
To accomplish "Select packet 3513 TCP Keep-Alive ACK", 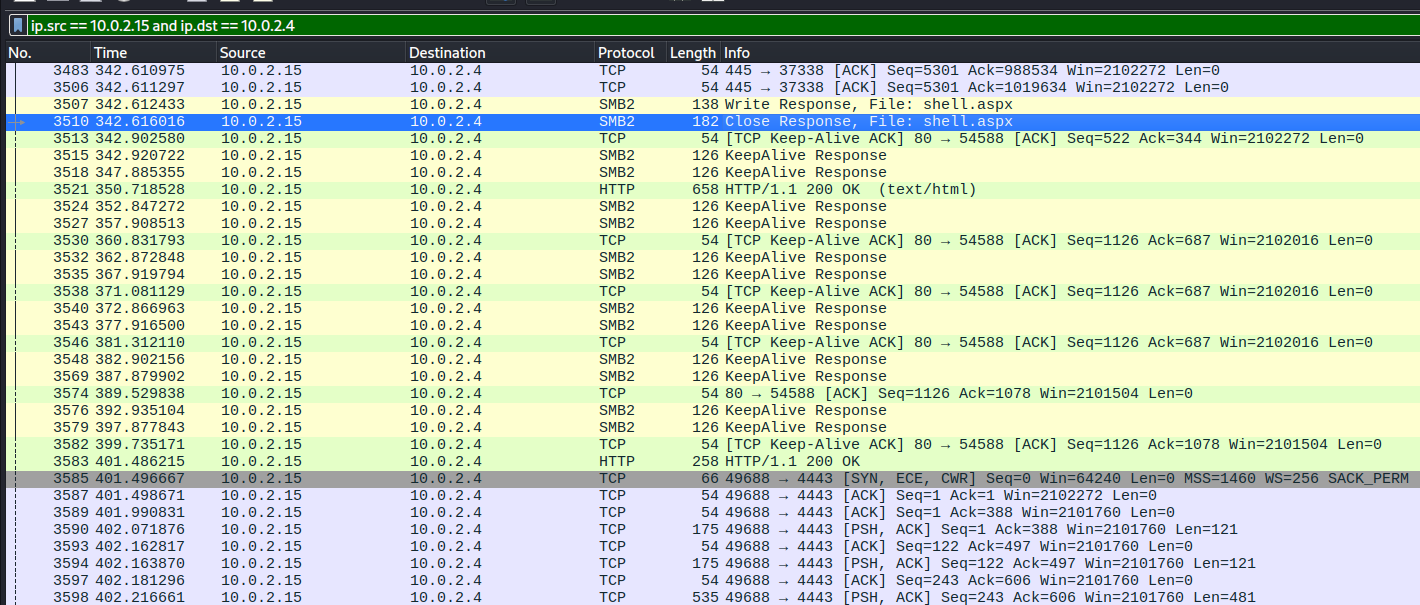I will [712, 139].
